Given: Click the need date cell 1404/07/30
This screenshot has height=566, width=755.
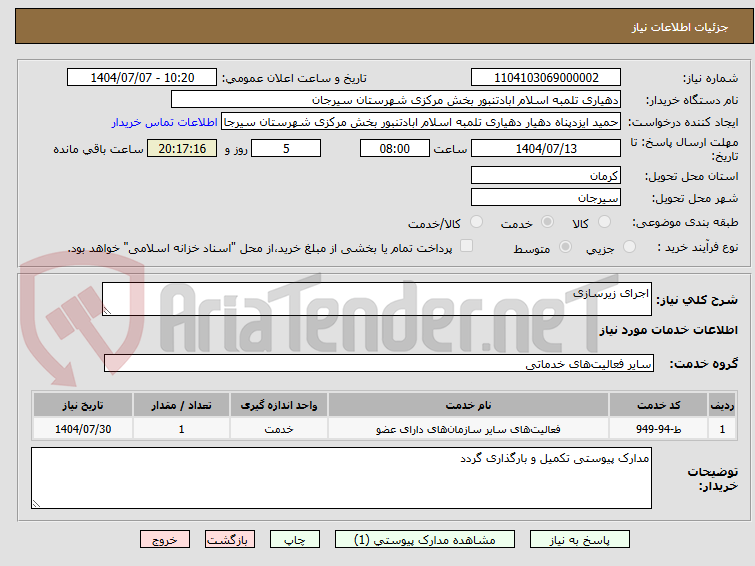Looking at the screenshot, I should coord(83,429).
